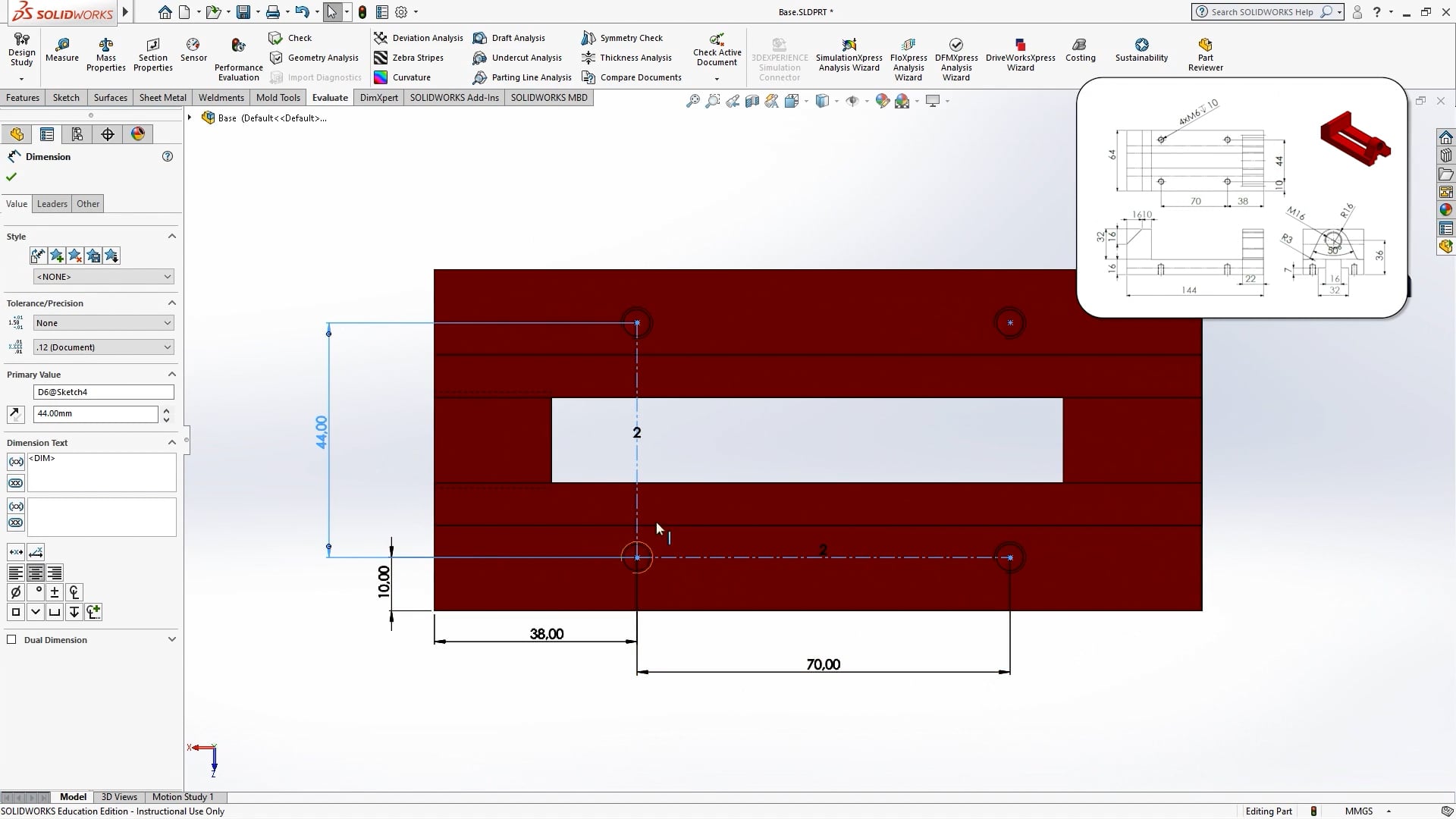This screenshot has height=819, width=1456.
Task: Open the Style <NONE> dropdown
Action: coord(103,276)
